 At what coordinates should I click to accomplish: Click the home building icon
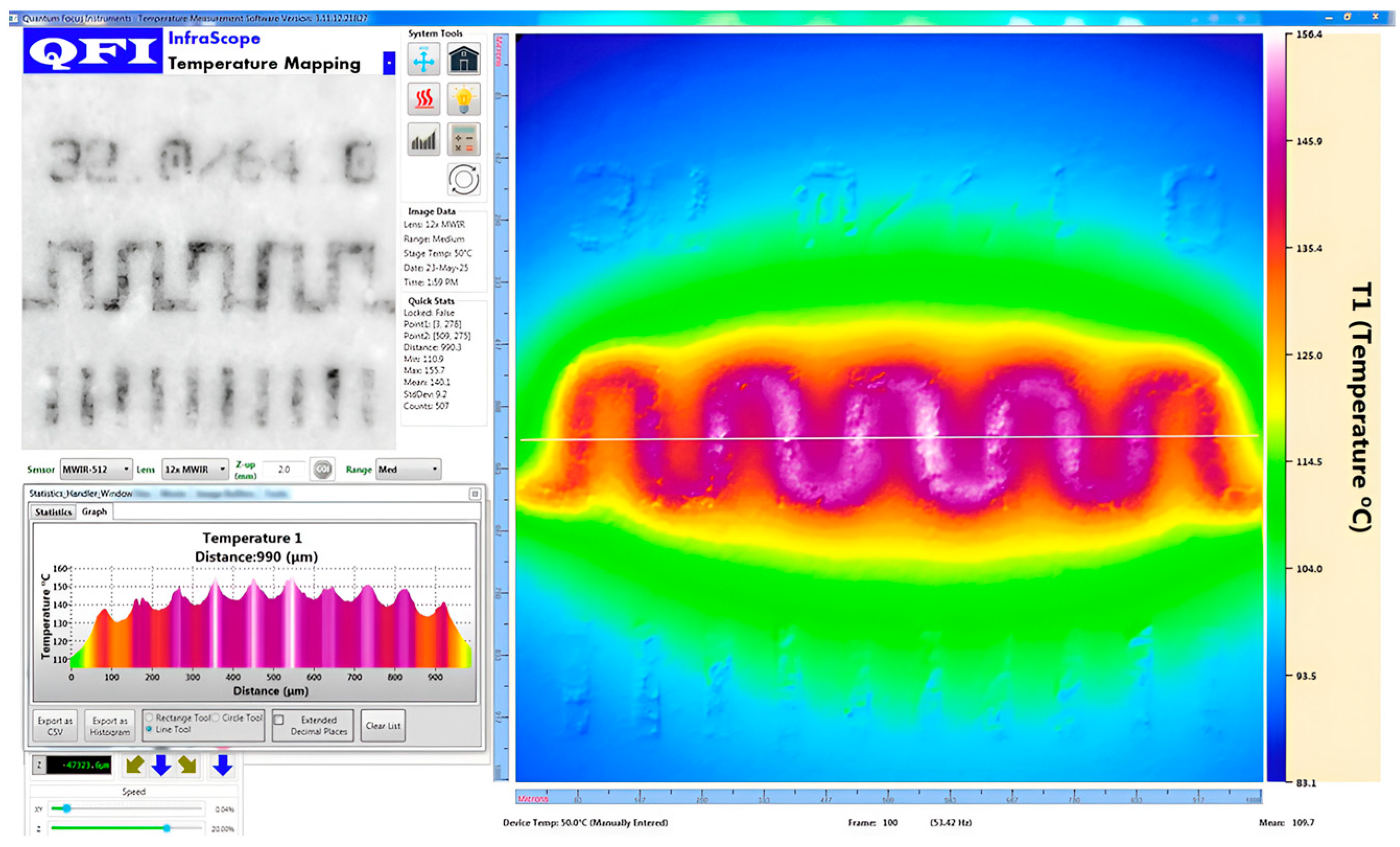(463, 59)
